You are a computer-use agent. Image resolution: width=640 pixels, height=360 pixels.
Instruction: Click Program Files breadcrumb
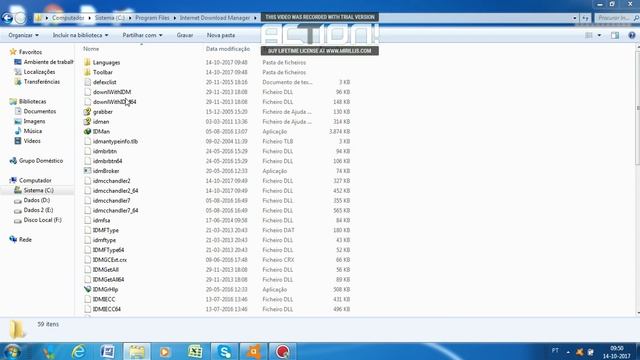tap(152, 18)
